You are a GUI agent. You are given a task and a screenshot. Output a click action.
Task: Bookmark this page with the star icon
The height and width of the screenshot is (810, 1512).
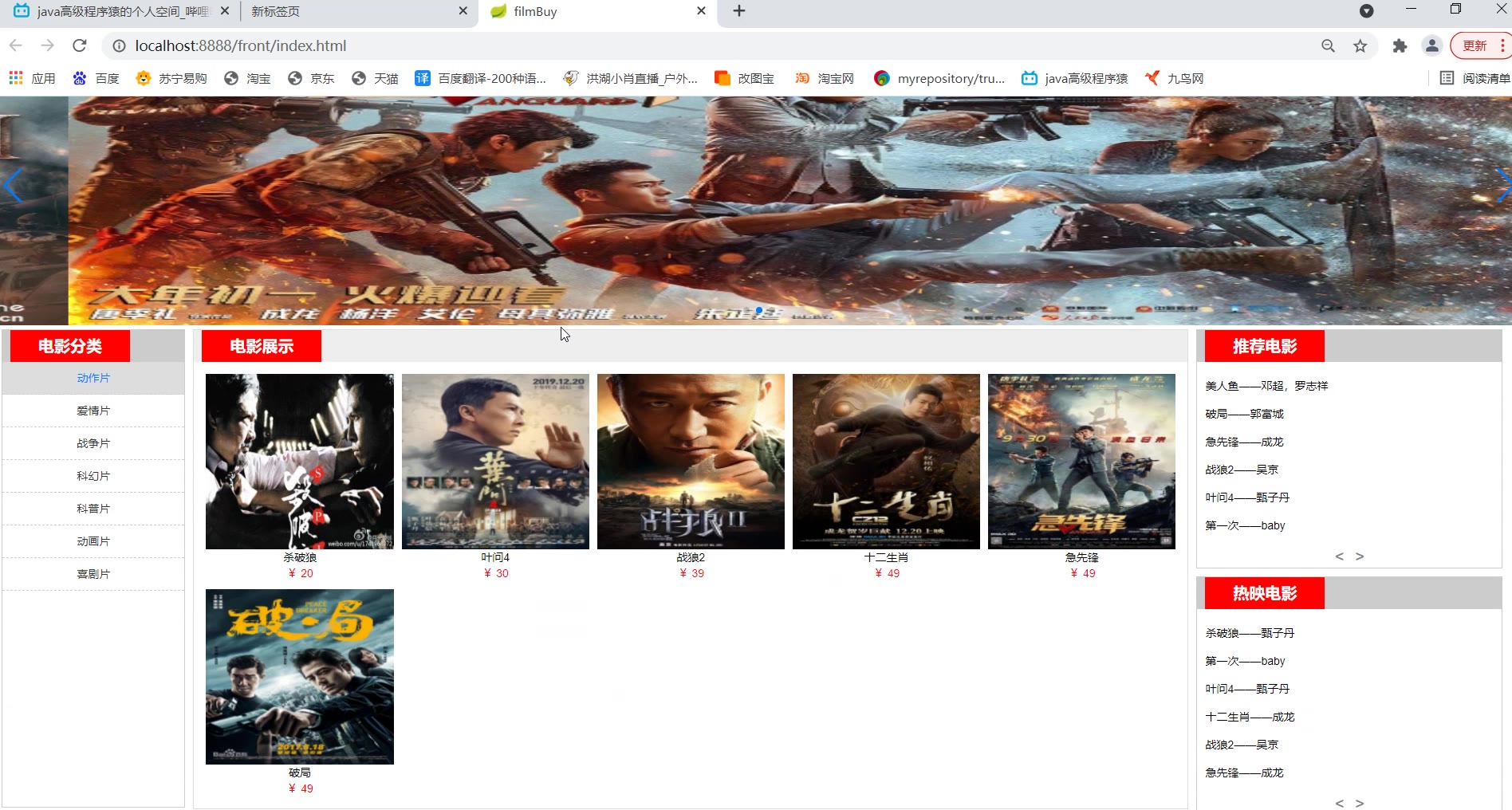[1360, 46]
